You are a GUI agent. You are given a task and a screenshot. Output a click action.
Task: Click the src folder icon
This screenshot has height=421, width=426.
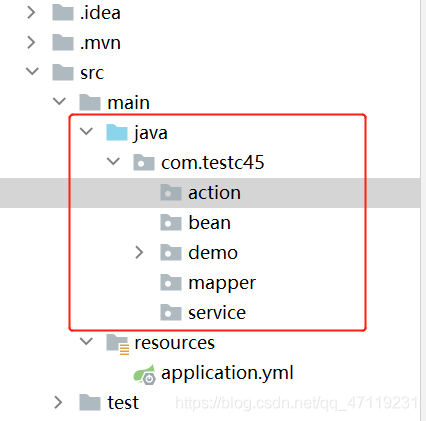click(x=63, y=72)
